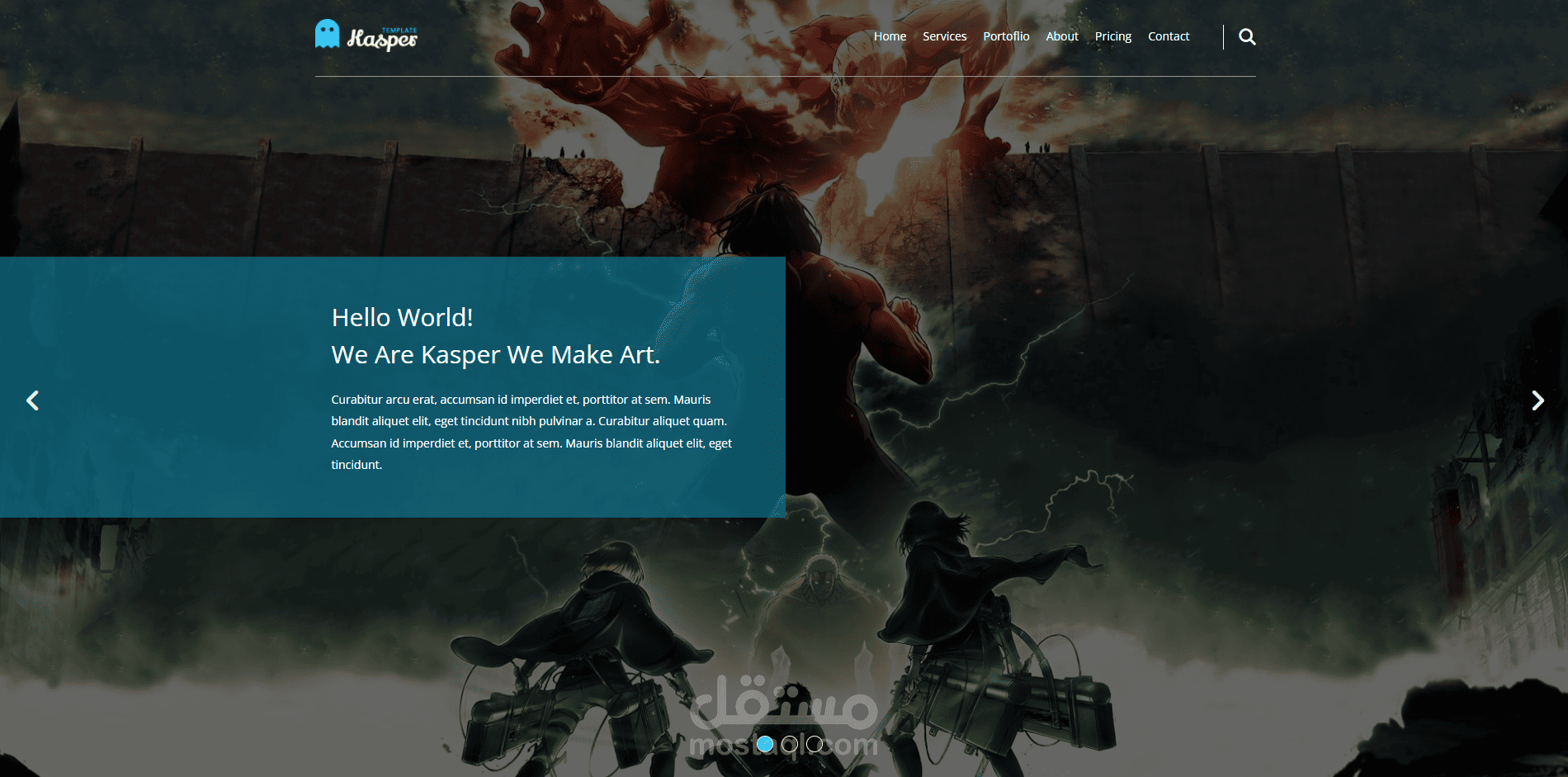Select the third slider bullet
The image size is (1568, 777).
click(815, 744)
